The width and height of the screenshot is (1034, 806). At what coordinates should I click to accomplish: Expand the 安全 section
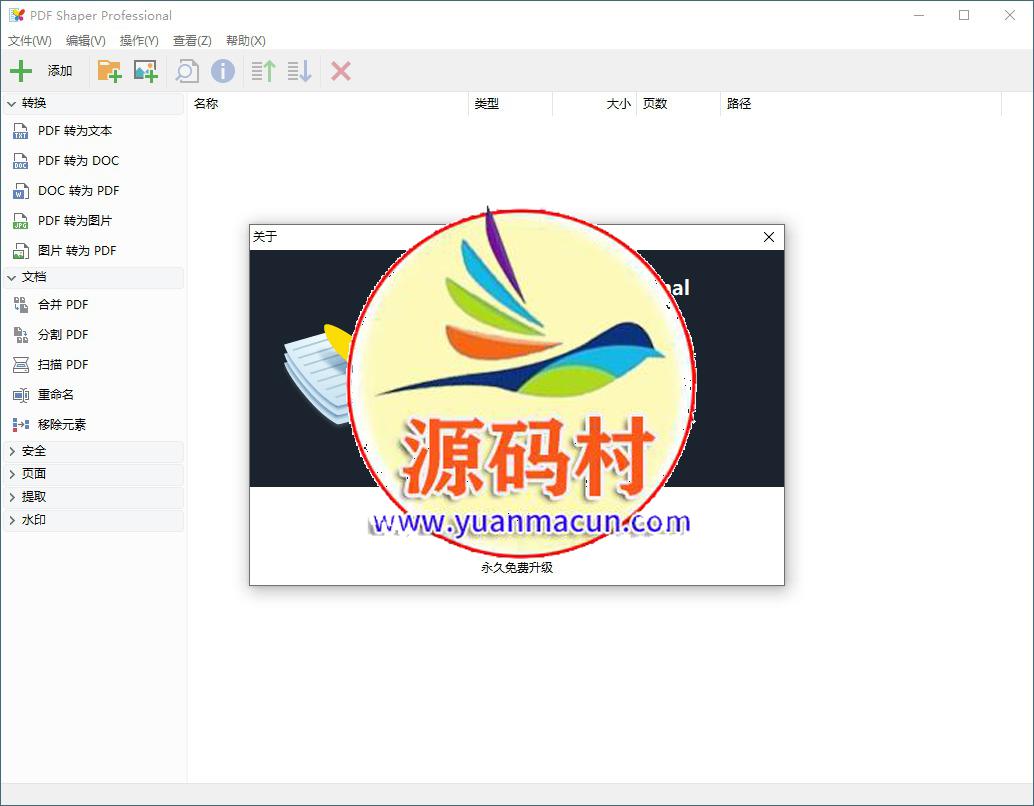pos(35,451)
